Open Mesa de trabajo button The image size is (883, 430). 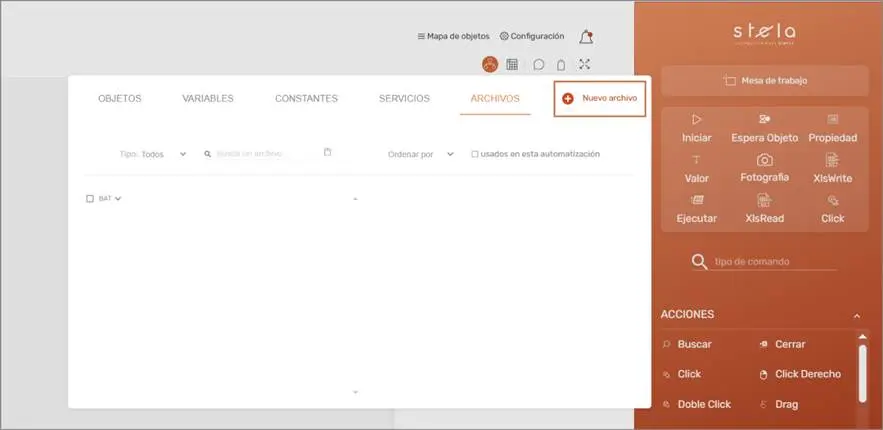[765, 80]
